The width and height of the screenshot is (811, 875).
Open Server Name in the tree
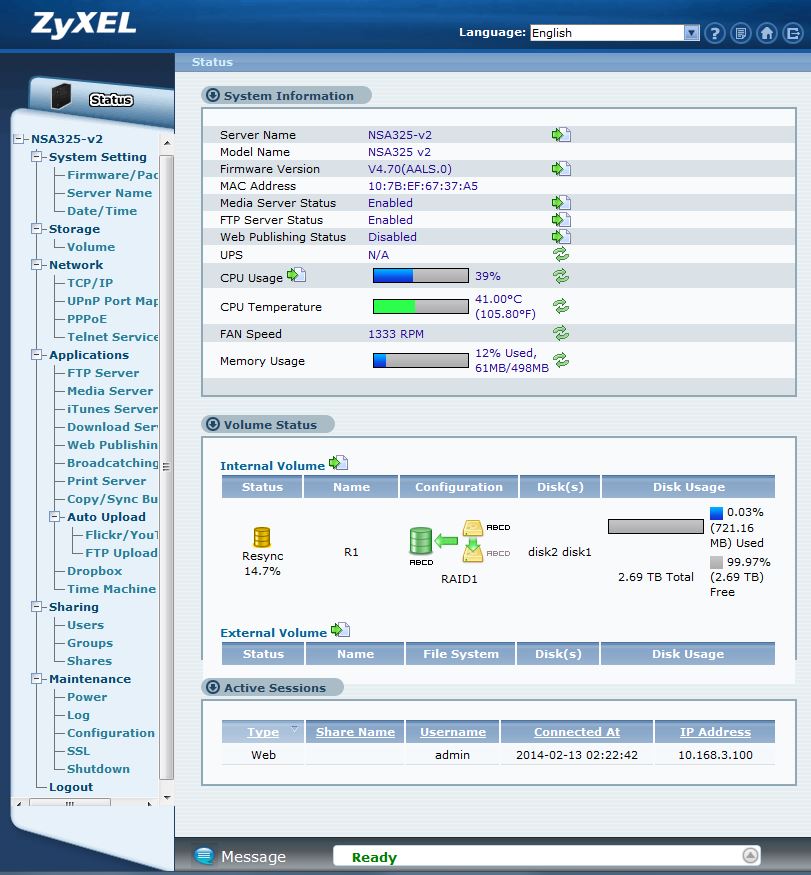(109, 193)
